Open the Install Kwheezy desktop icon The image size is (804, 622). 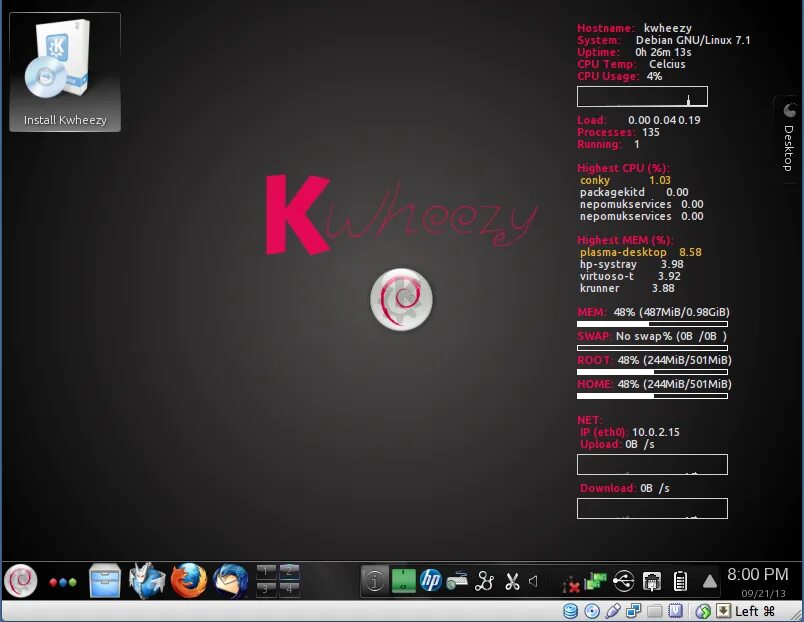coord(65,72)
